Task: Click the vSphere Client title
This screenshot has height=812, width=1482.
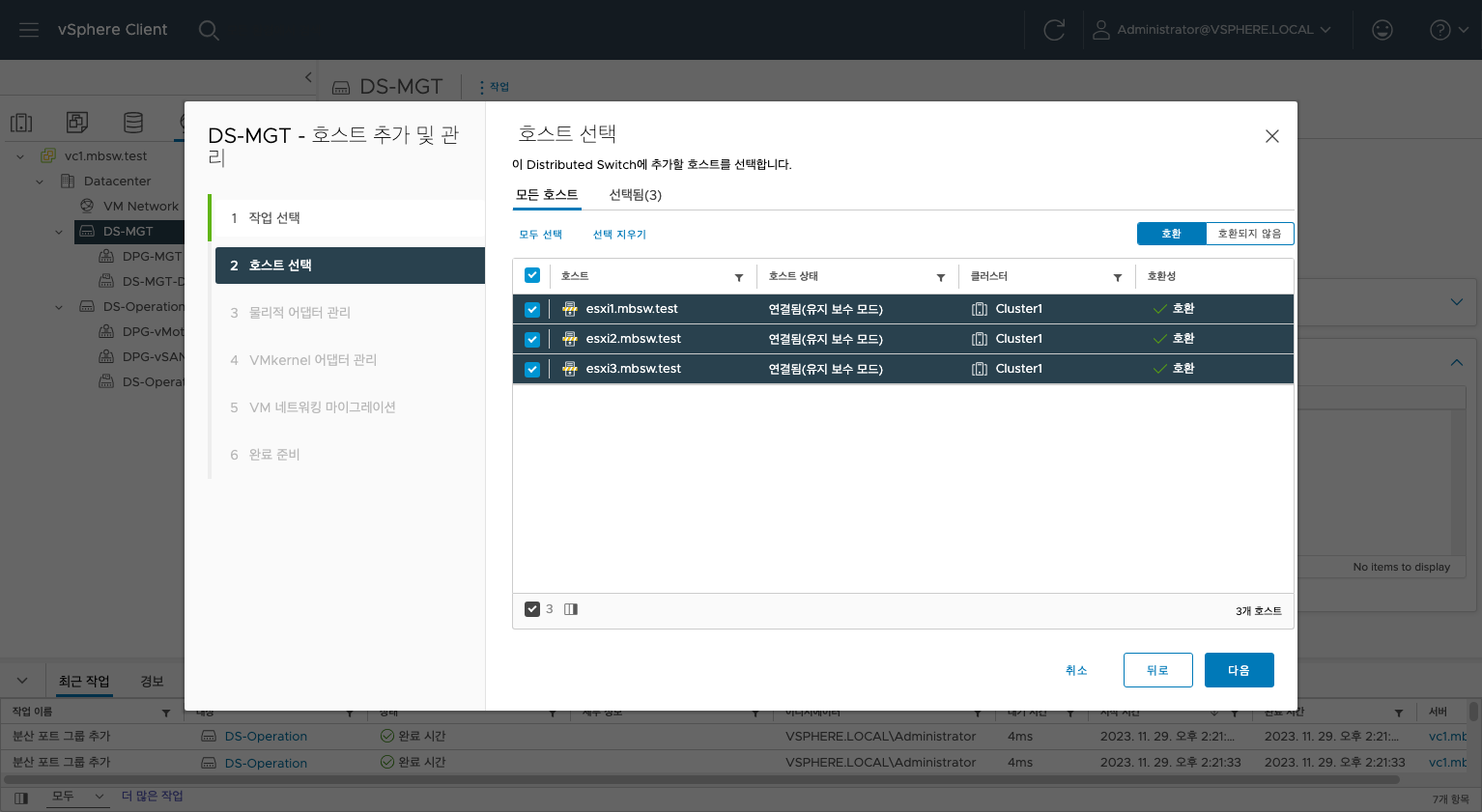Action: pos(112,30)
